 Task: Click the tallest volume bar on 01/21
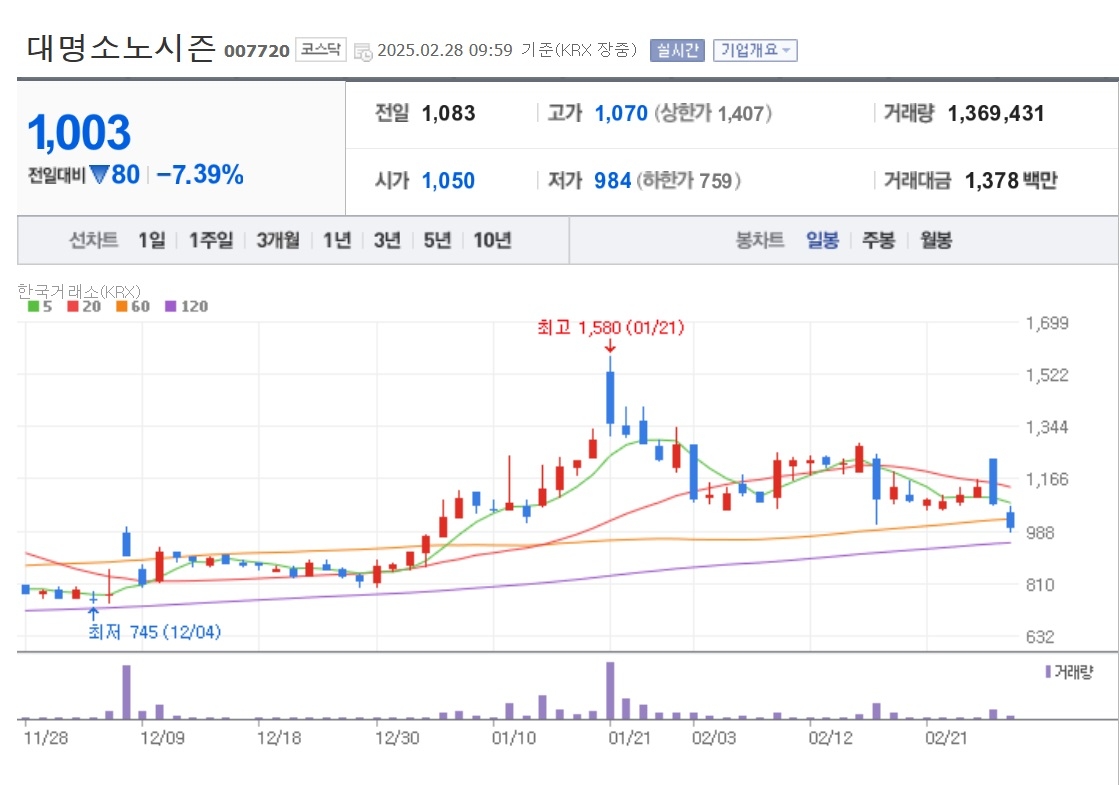click(610, 690)
